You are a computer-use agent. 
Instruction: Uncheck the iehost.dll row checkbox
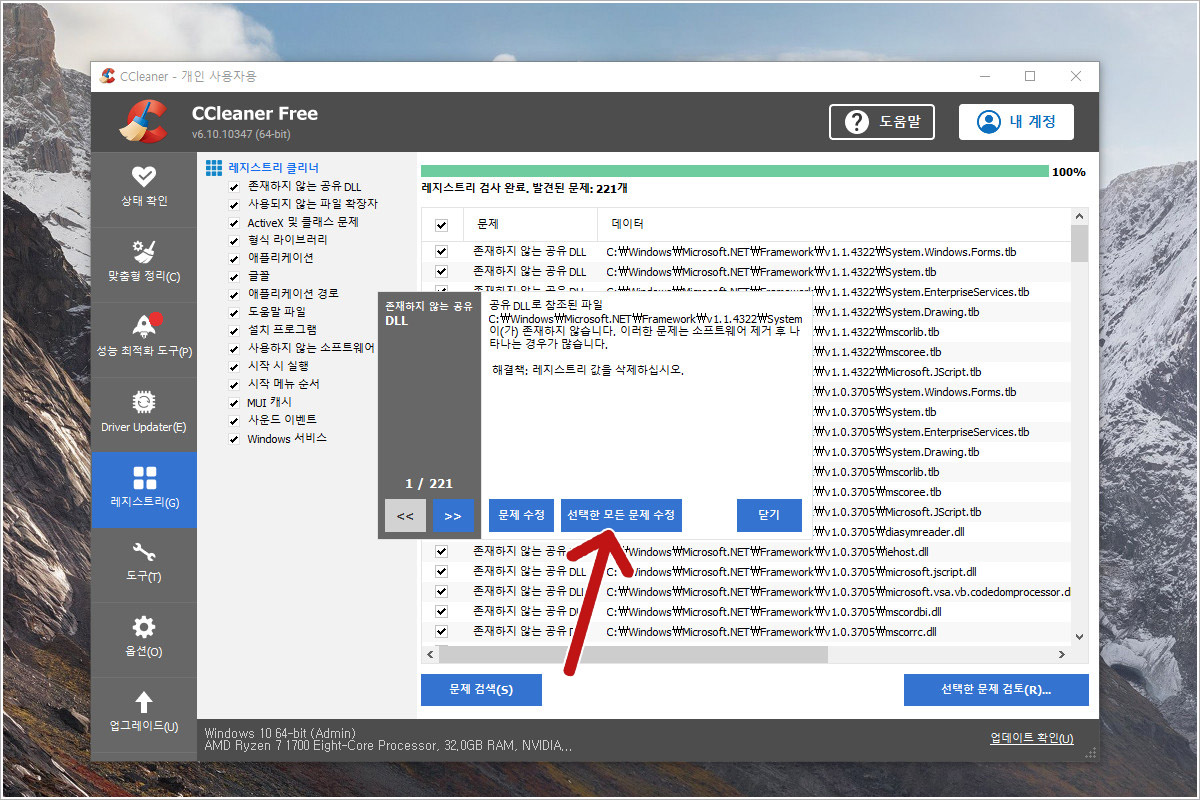coord(441,551)
